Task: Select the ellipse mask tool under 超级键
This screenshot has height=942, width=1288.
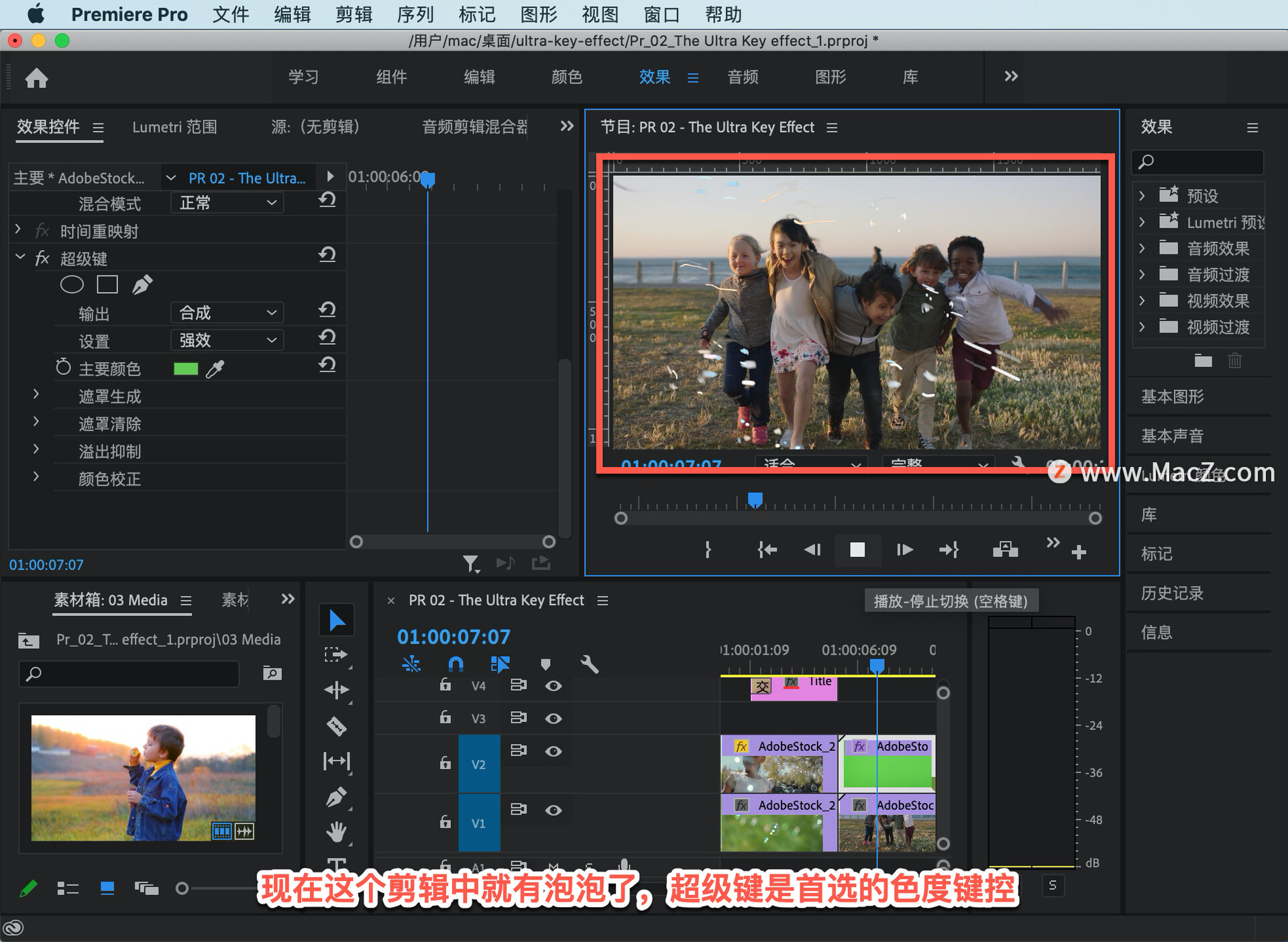Action: click(x=72, y=284)
